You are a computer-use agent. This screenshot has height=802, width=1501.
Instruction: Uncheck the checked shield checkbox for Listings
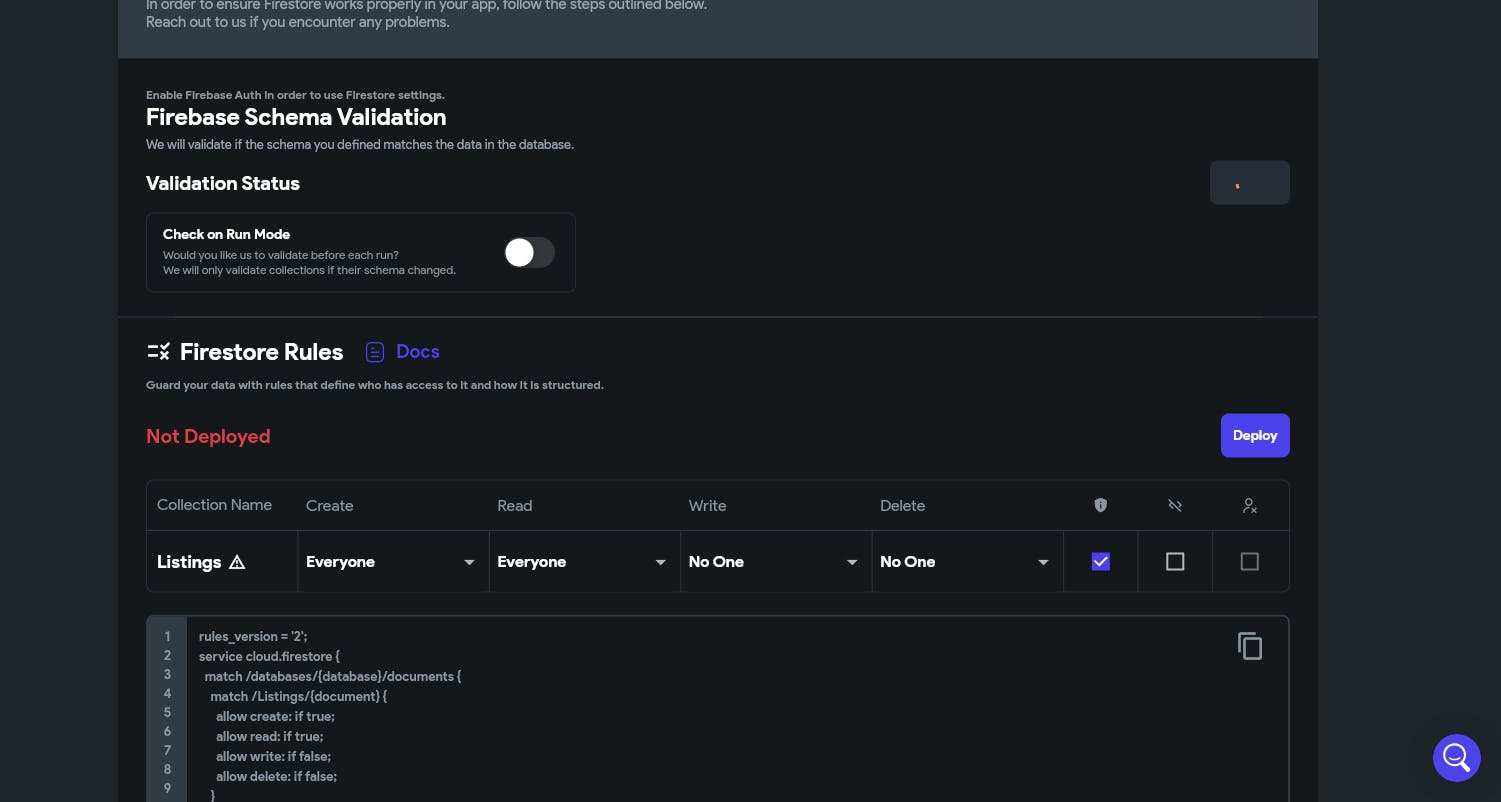click(1100, 562)
